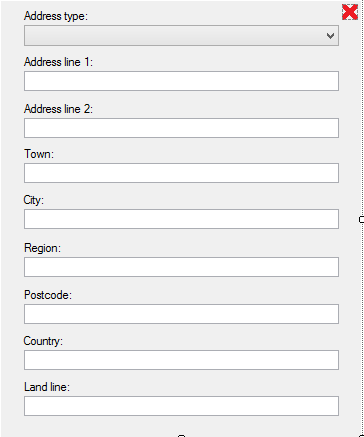This screenshot has width=364, height=437.
Task: Expand the Address type dropdown arrow
Action: tap(330, 36)
